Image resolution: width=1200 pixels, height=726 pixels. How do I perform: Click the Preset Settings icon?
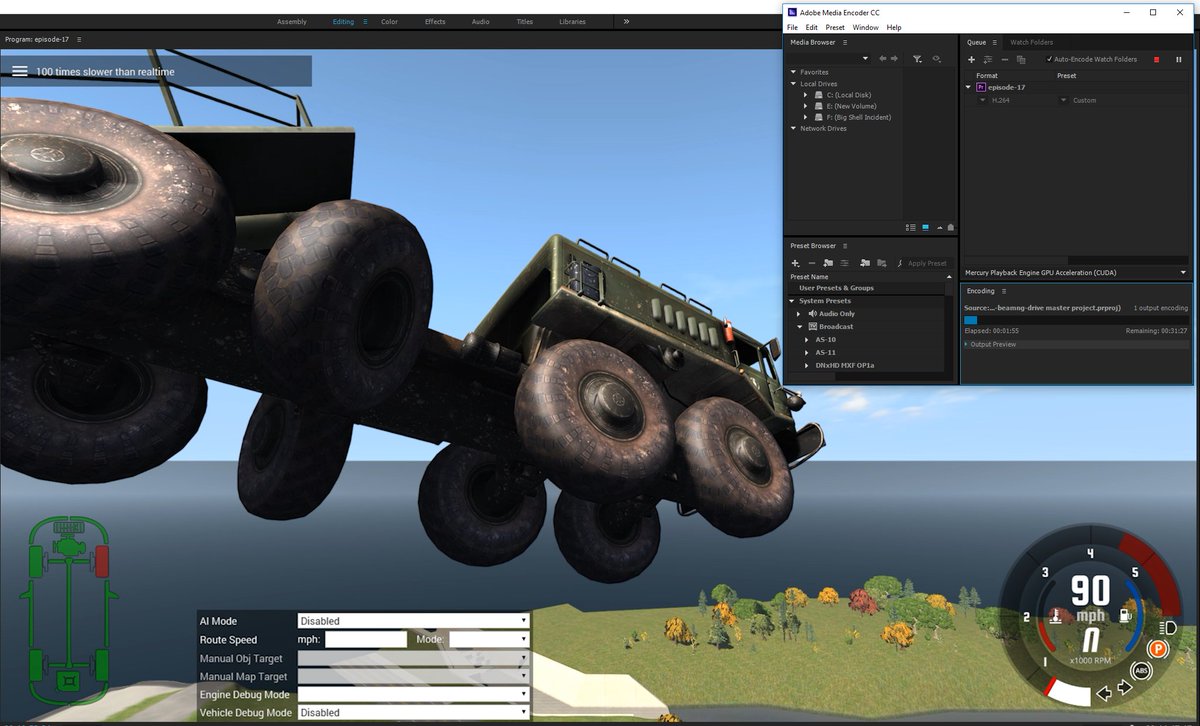[845, 263]
